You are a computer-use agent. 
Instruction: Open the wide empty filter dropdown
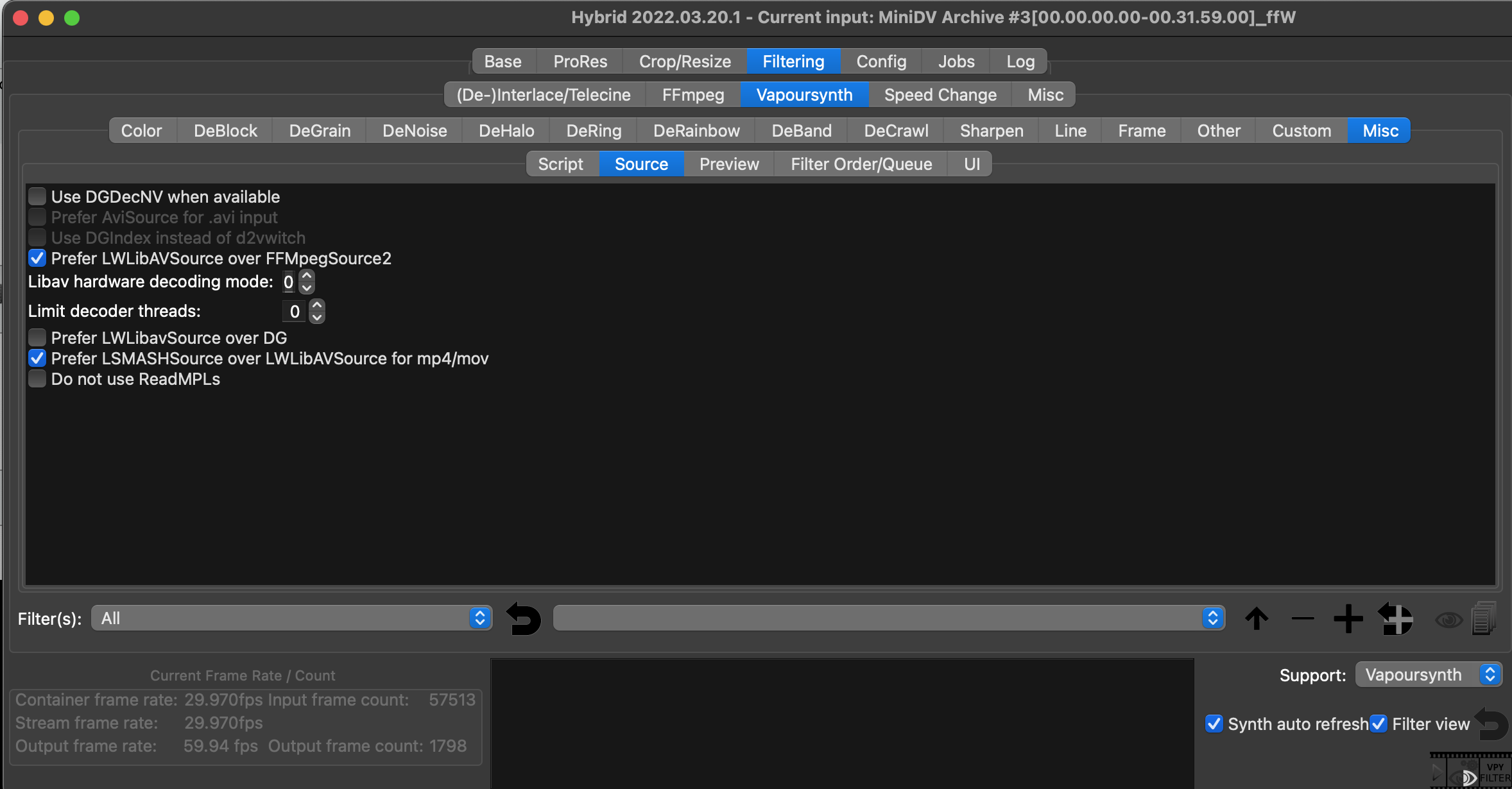point(888,618)
